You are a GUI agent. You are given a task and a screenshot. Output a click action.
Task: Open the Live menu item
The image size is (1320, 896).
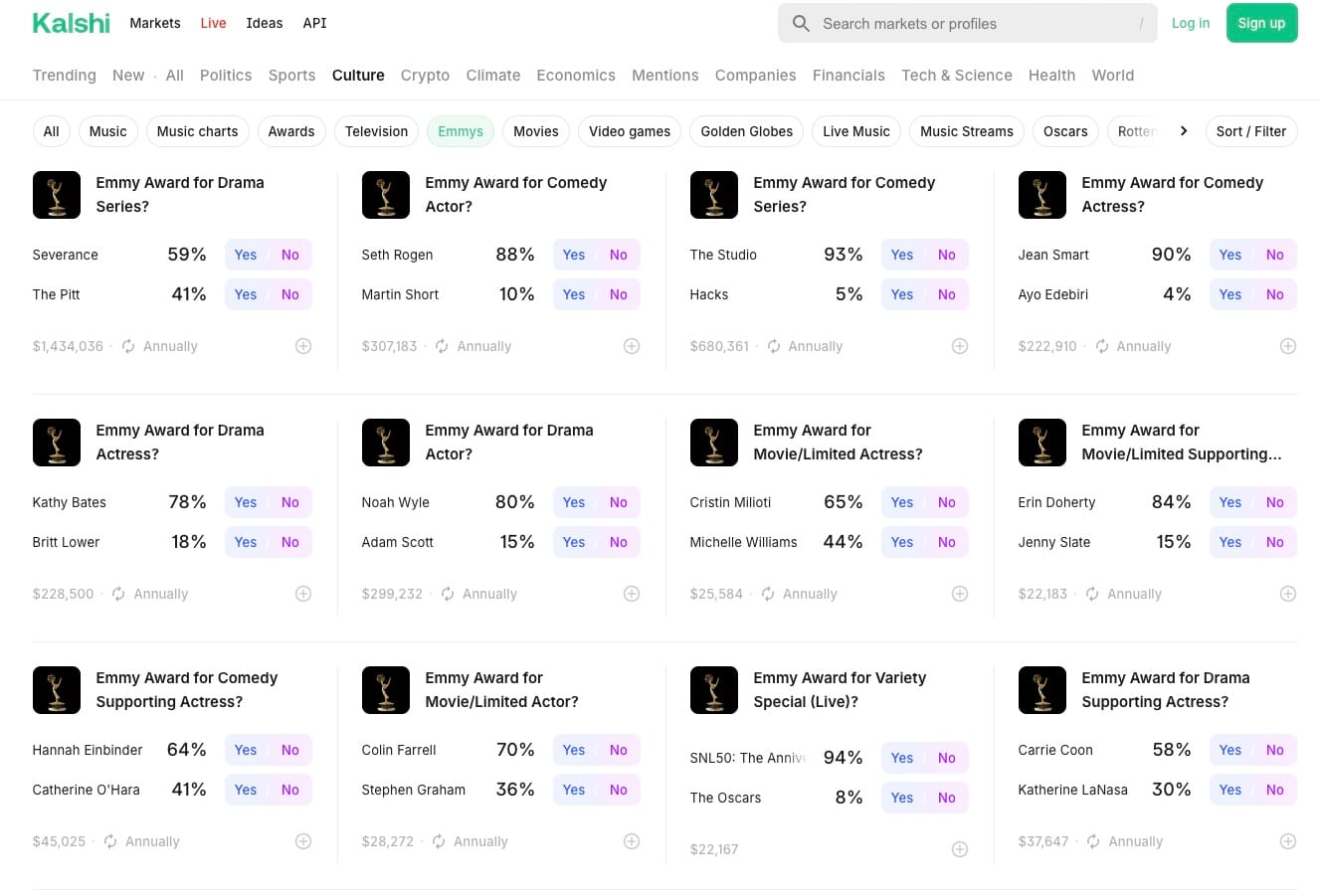(x=213, y=23)
